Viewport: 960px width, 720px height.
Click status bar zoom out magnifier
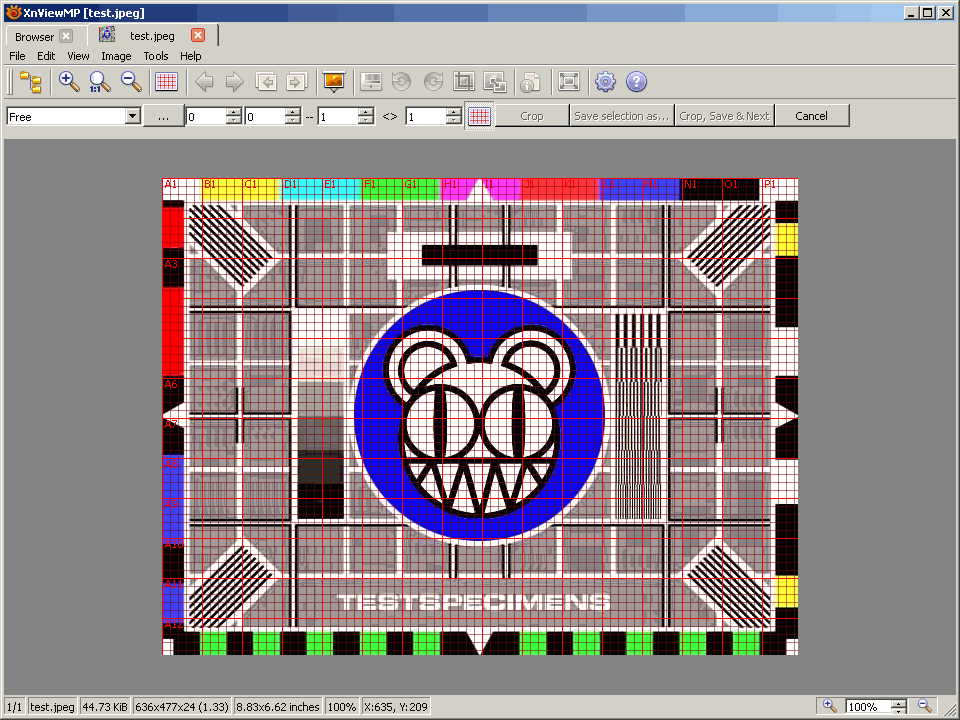925,706
